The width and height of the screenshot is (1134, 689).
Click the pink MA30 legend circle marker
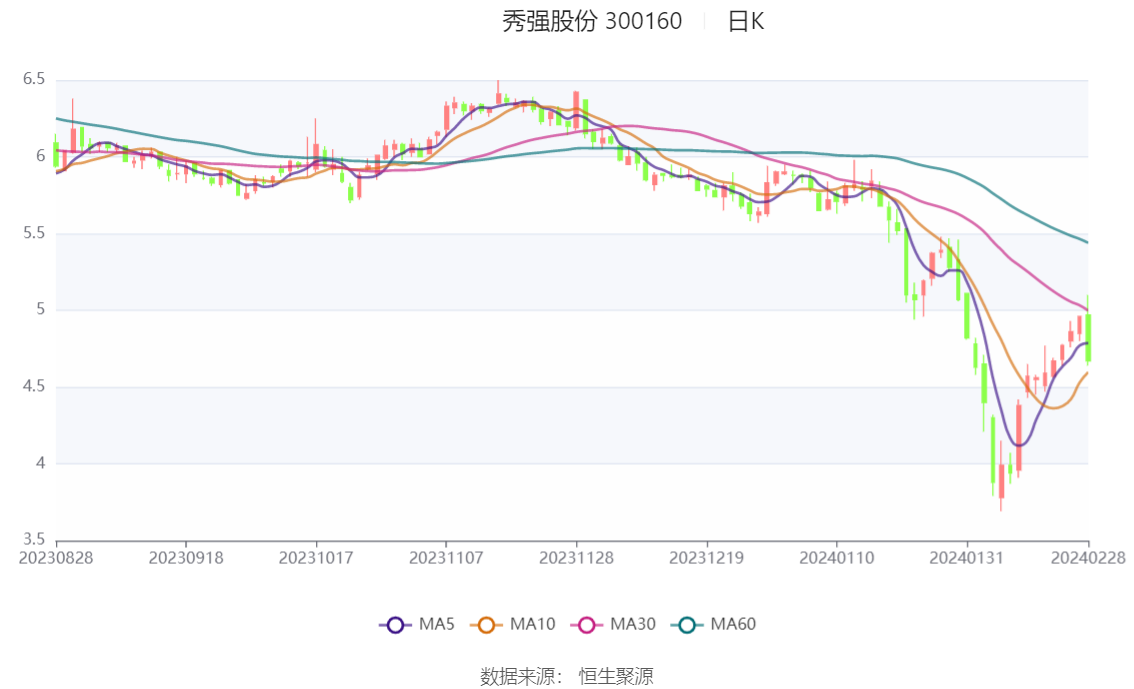point(587,625)
